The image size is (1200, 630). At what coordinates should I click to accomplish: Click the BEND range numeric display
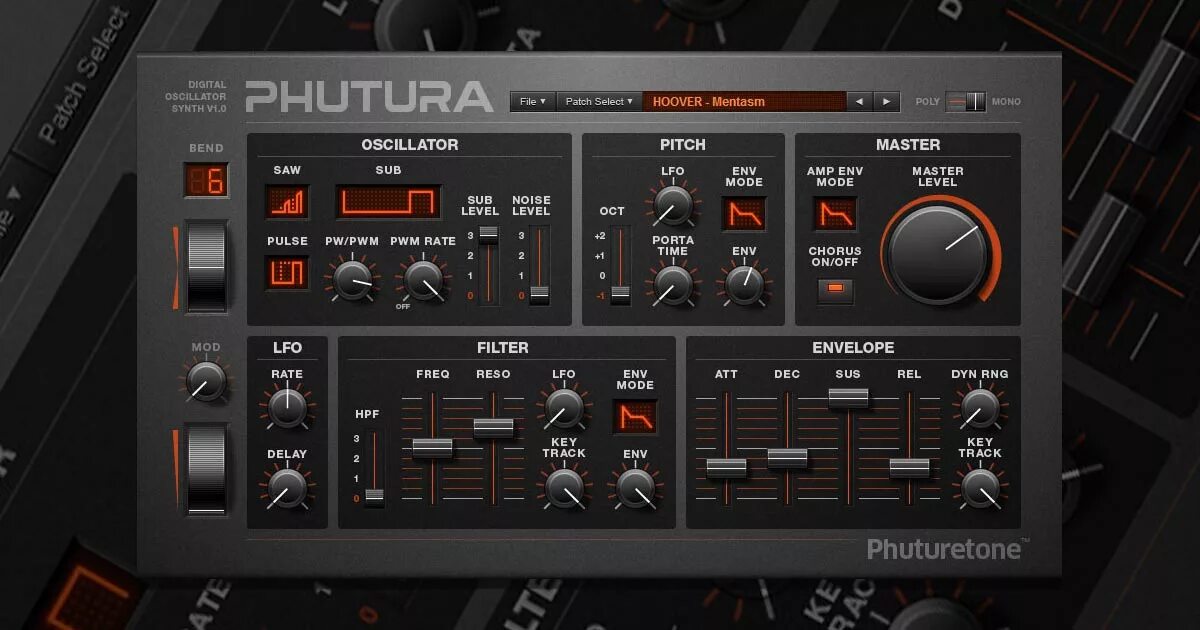coord(206,180)
